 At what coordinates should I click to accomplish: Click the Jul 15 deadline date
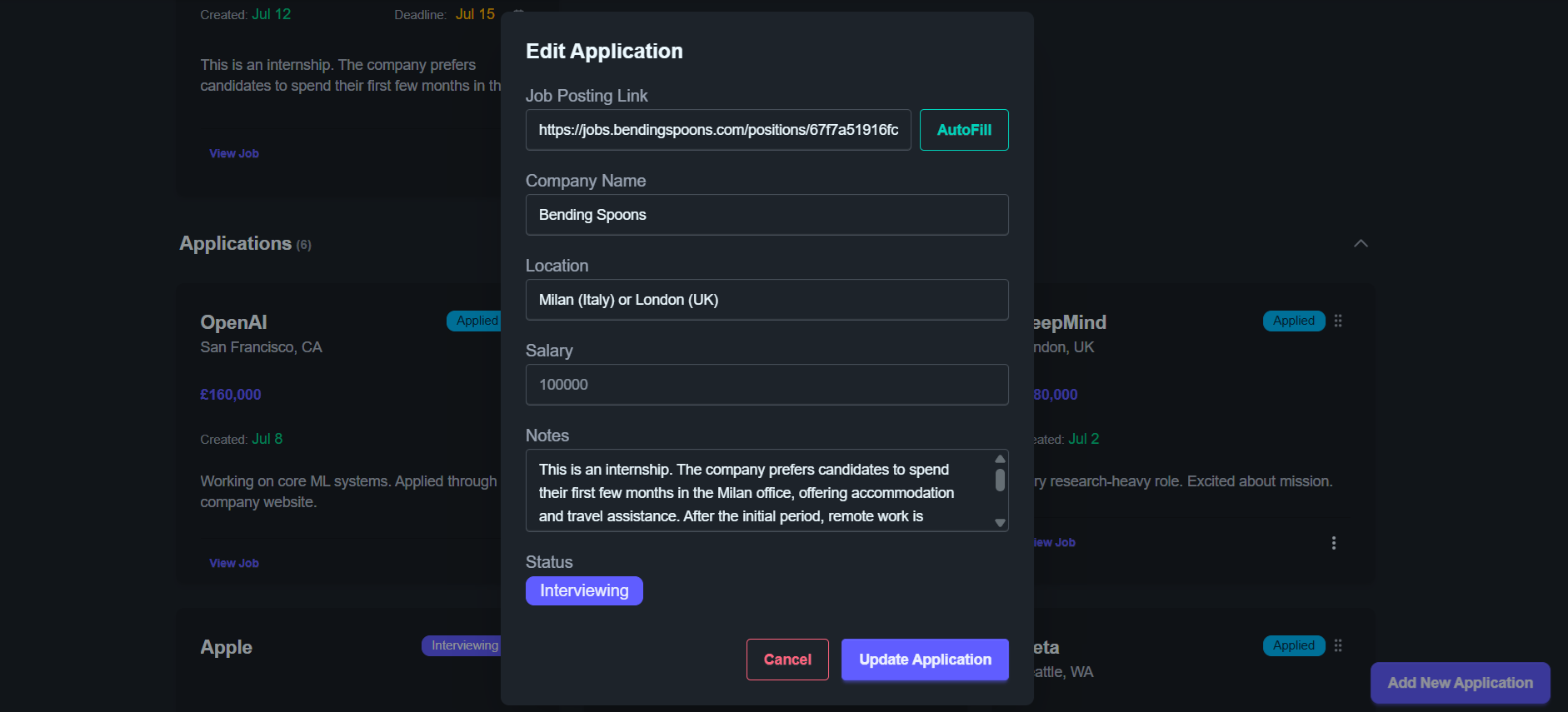tap(475, 14)
